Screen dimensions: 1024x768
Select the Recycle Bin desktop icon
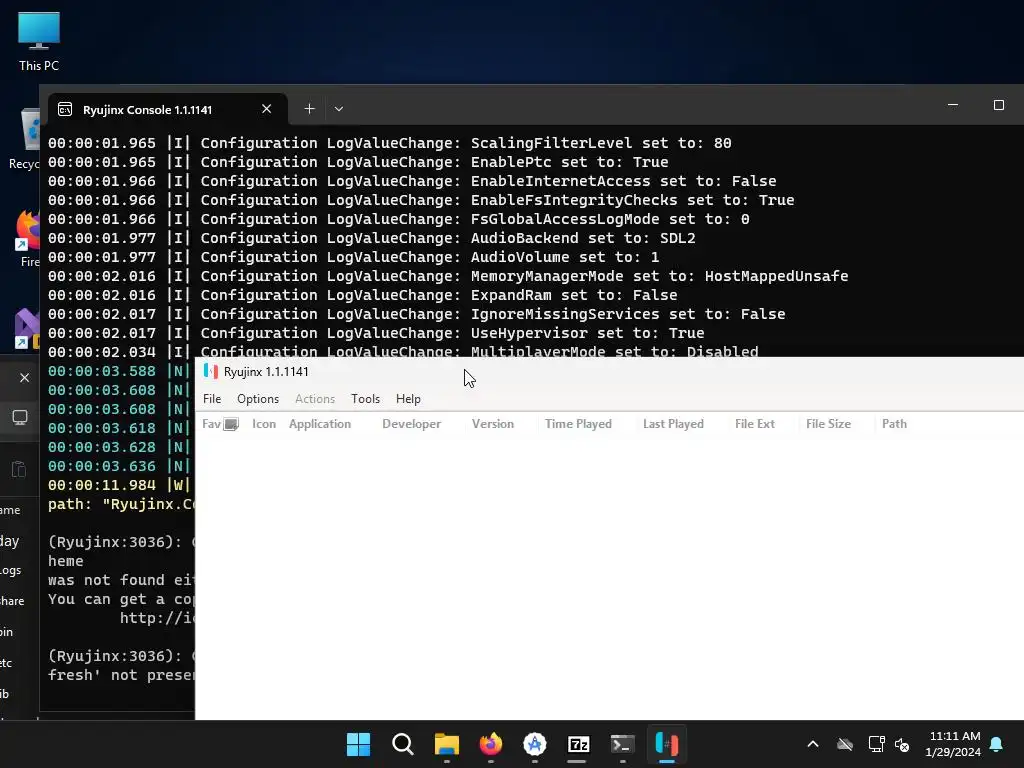(24, 138)
